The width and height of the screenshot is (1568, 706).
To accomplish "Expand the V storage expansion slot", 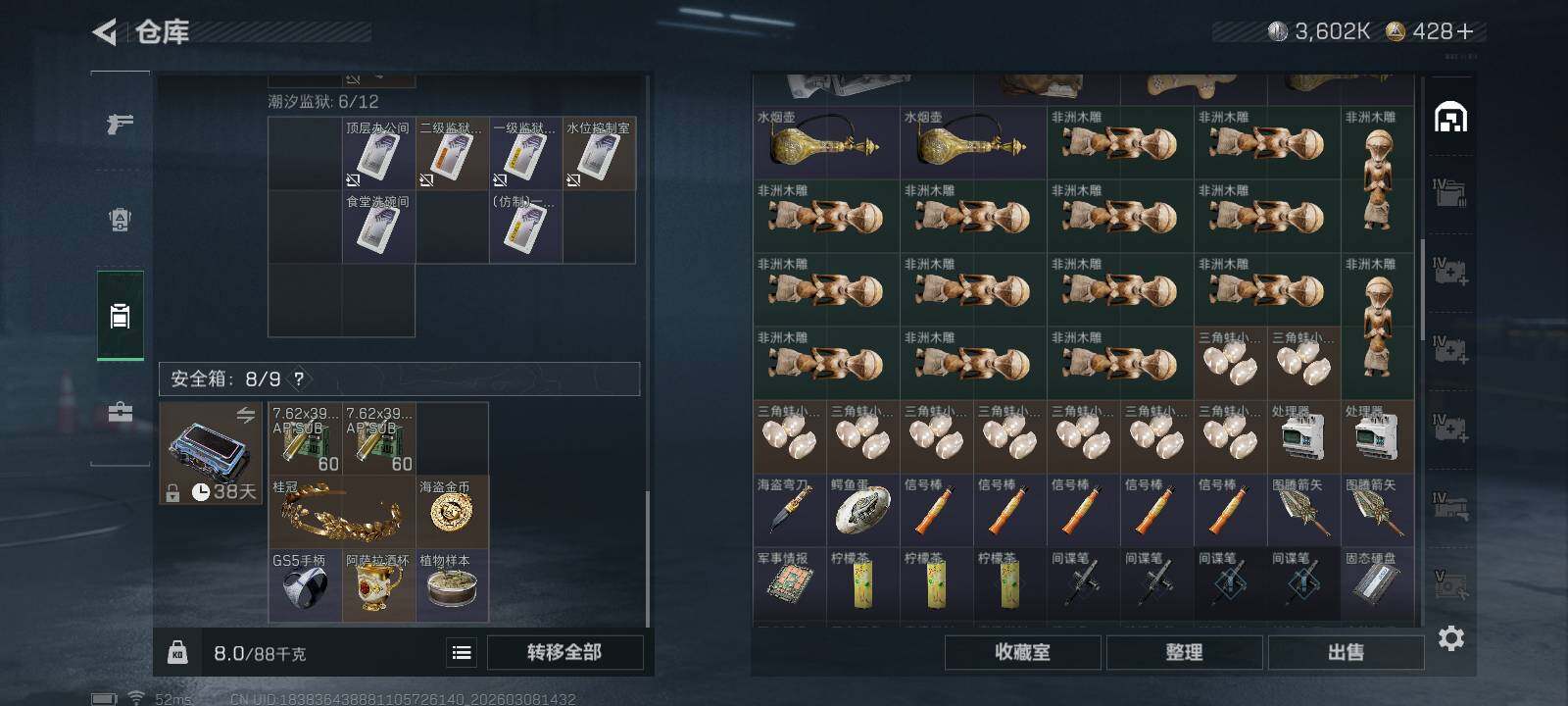I will (1450, 584).
